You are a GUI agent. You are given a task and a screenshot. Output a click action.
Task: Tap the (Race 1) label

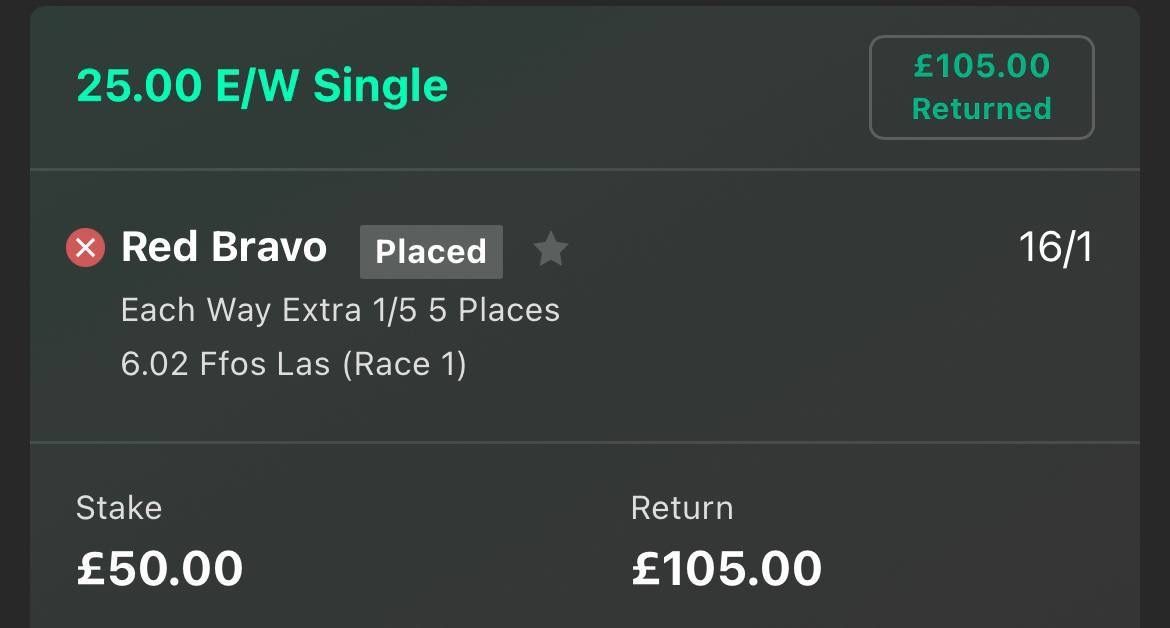pos(404,363)
